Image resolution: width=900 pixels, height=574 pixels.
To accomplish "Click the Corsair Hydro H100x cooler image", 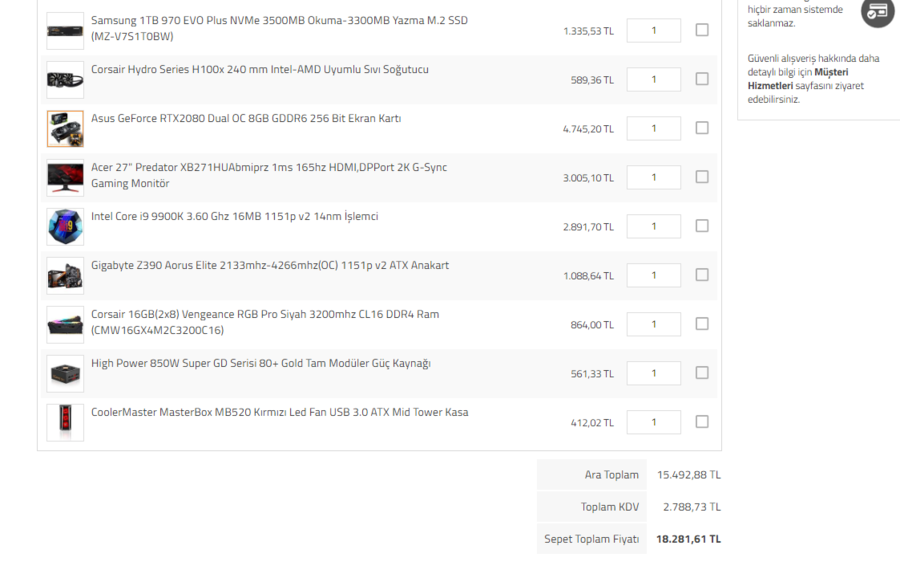I will (65, 79).
